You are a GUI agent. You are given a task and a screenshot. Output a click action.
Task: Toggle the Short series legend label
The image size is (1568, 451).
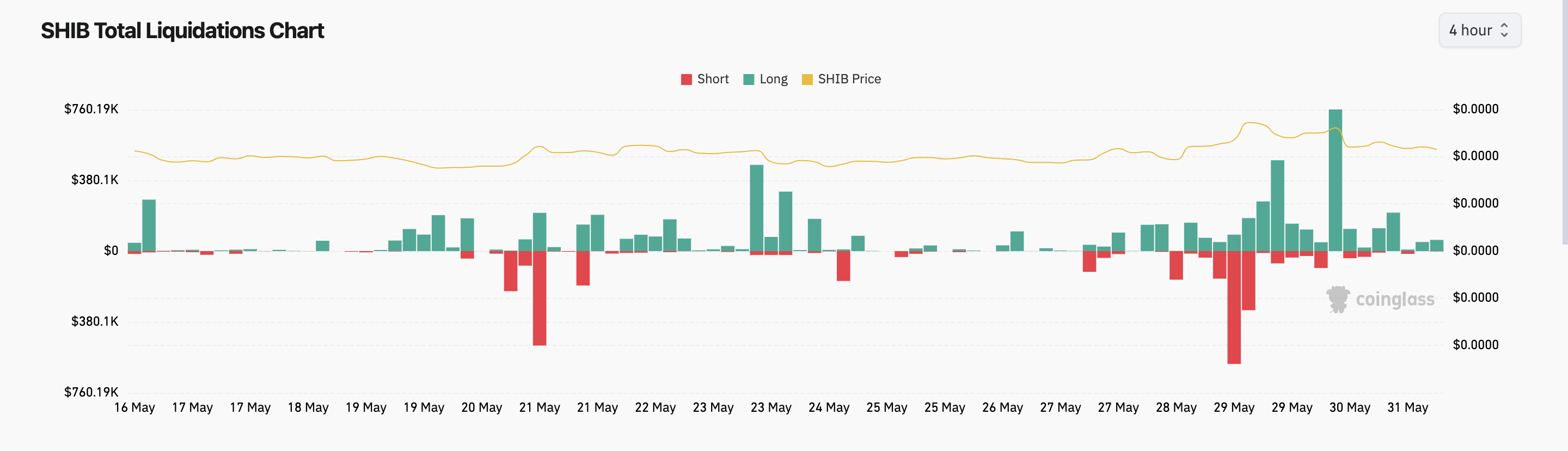coord(712,79)
